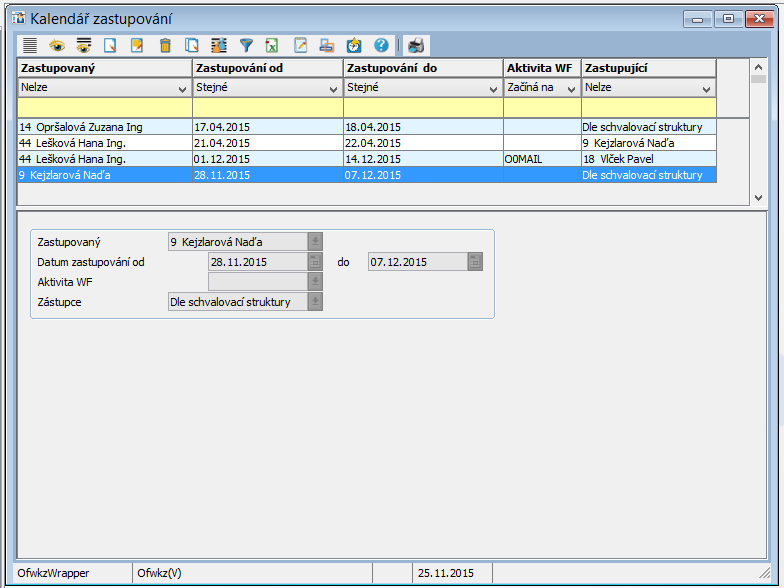This screenshot has height=588, width=784.
Task: Expand the Zastupovaný filter dropdown showing Nelze
Action: pyautogui.click(x=181, y=88)
